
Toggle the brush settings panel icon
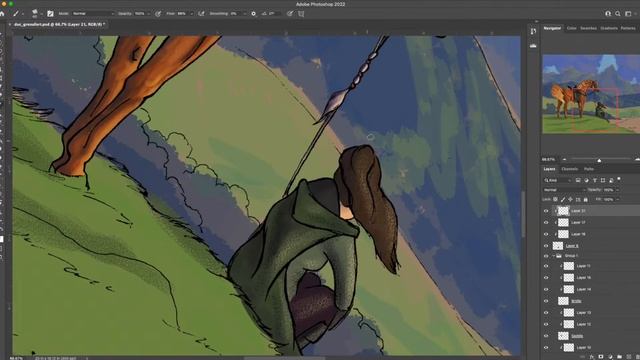coord(50,13)
